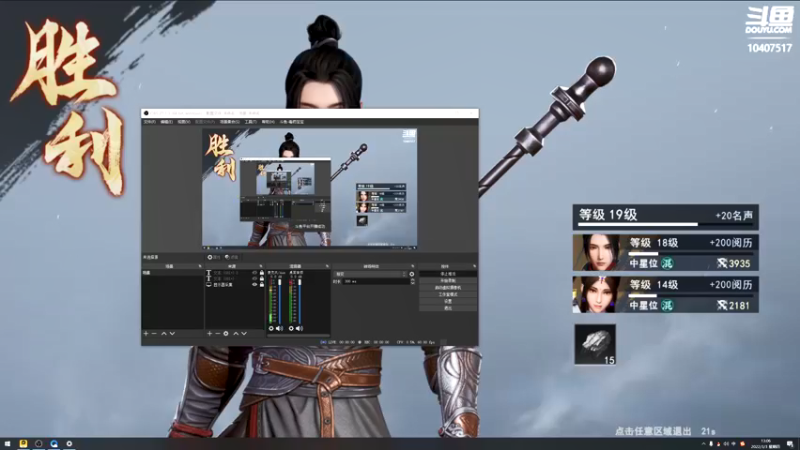Click the level 14 hero portrait row
Viewport: 800px width, 450px height.
(x=665, y=294)
